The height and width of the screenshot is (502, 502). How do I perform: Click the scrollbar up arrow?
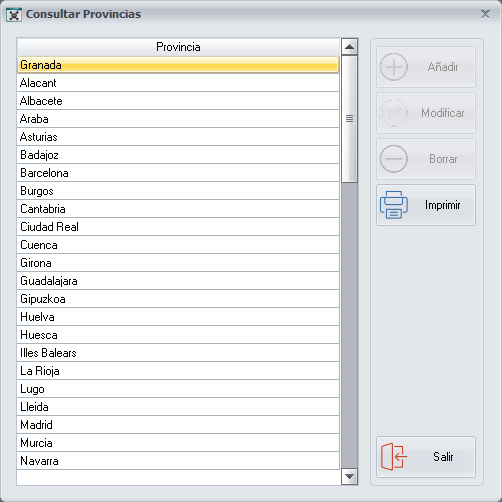tap(349, 47)
